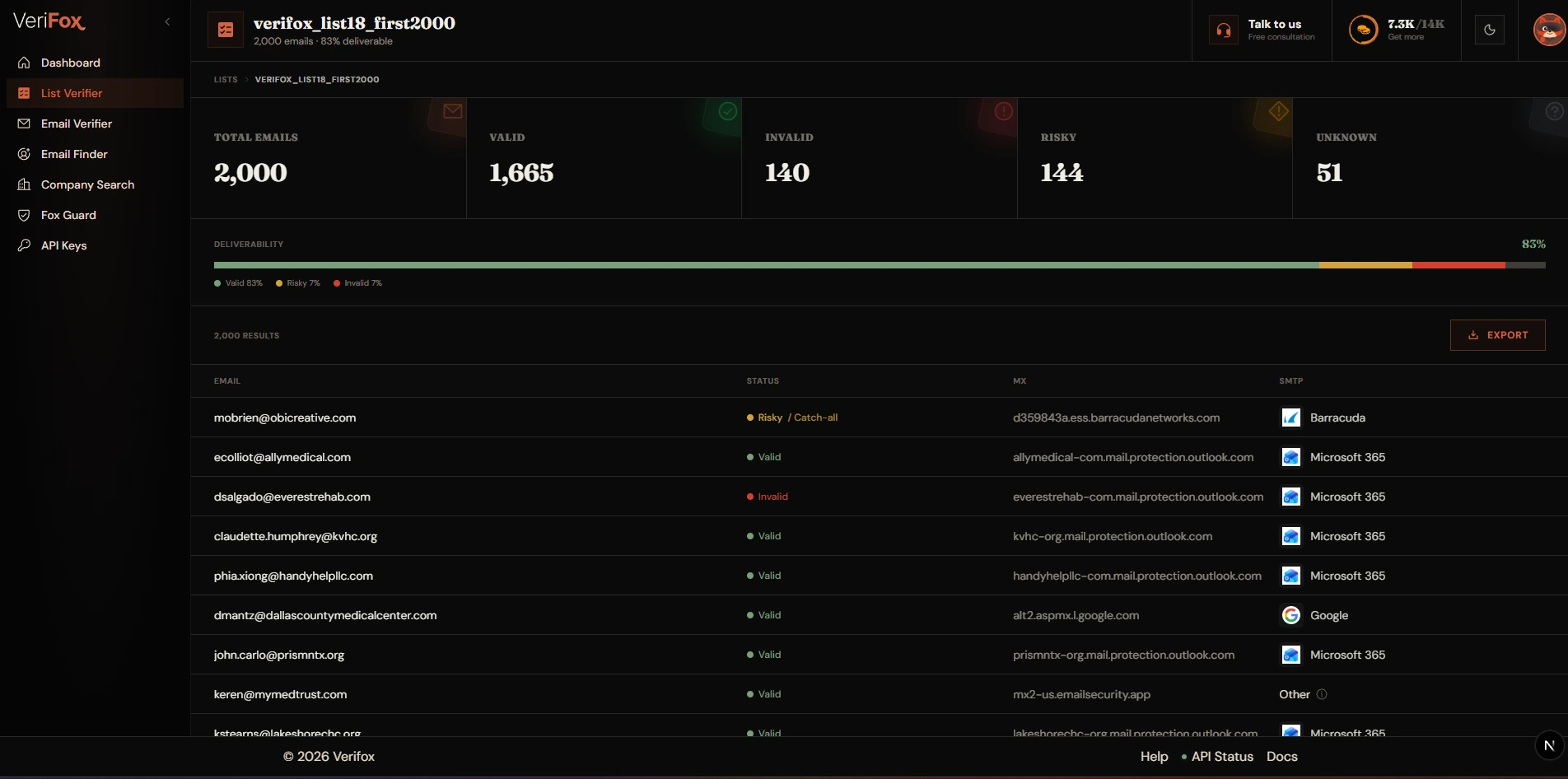Image resolution: width=1568 pixels, height=779 pixels.
Task: Select List Verifier in the sidebar
Action: pyautogui.click(x=95, y=93)
